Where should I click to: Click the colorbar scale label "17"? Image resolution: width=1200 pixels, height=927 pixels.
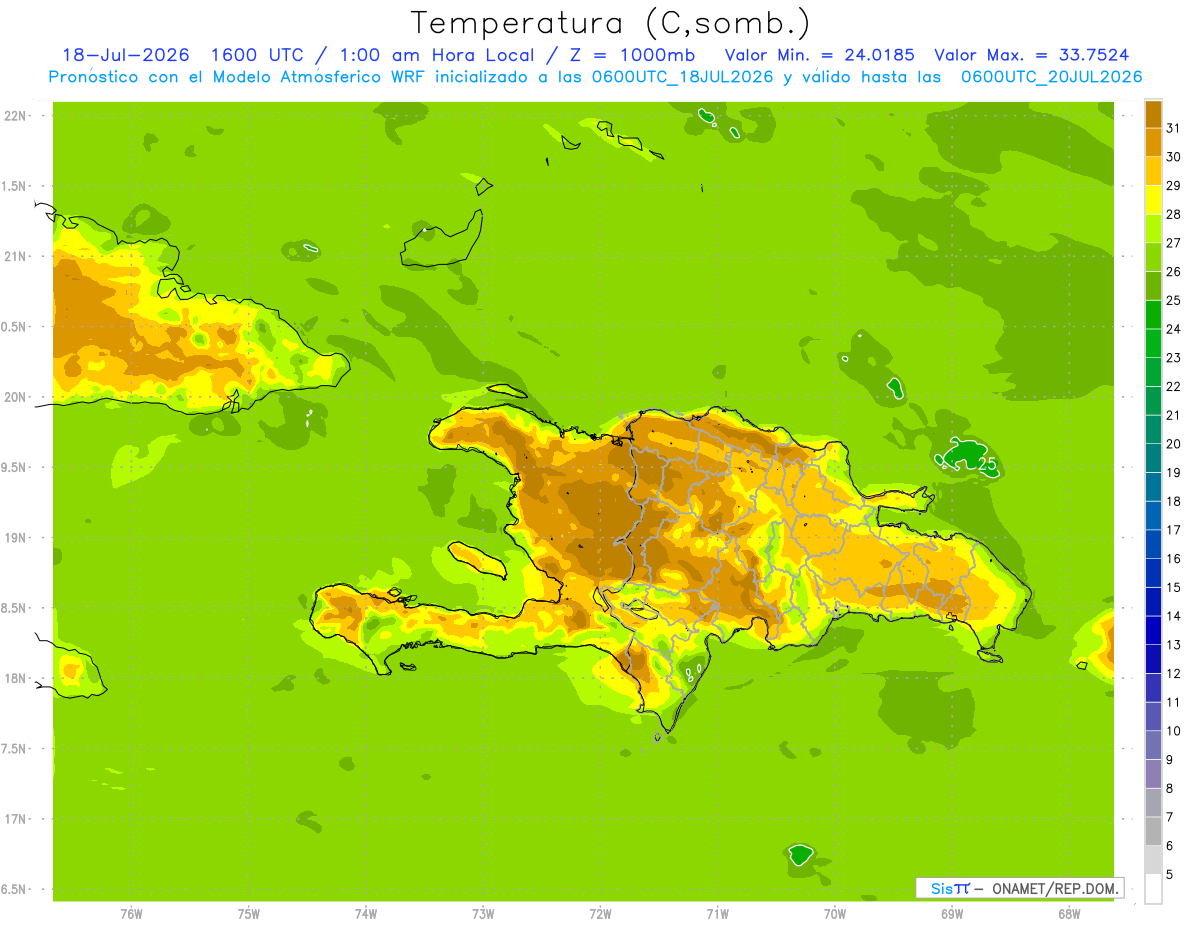[x=1173, y=530]
